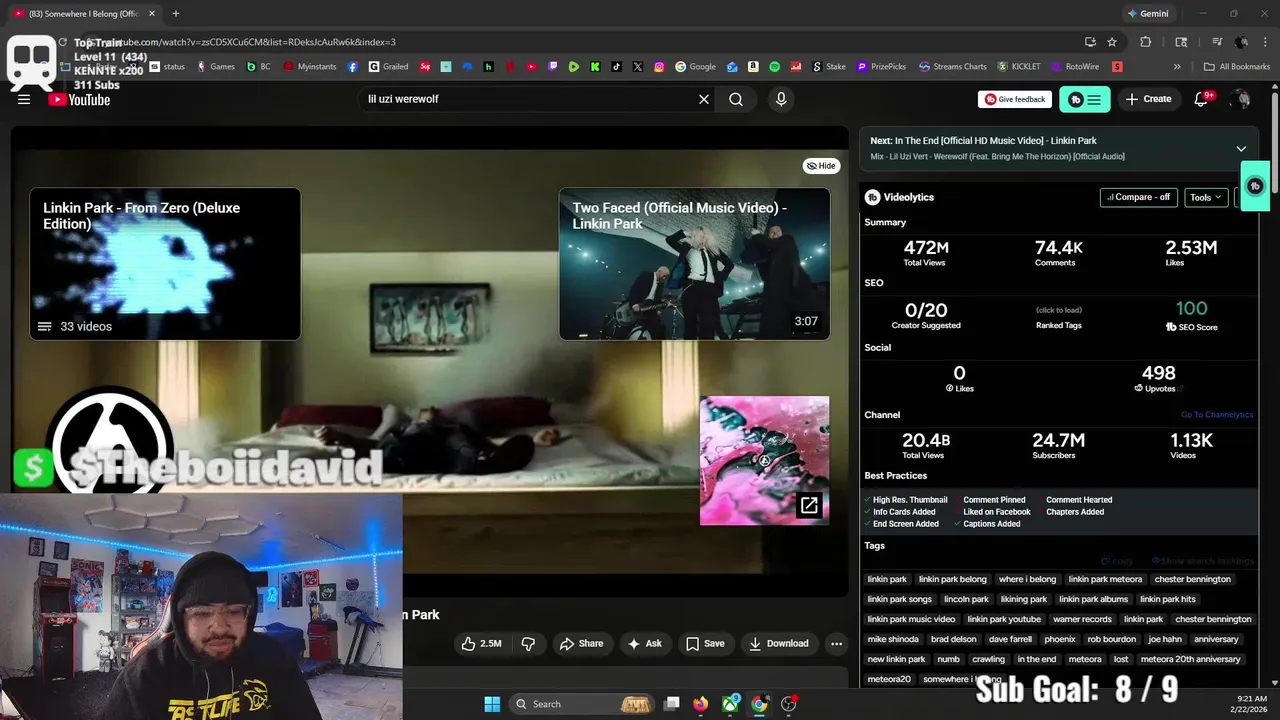Open the TikTok bookmark icon
The image size is (1280, 720).
pos(616,67)
